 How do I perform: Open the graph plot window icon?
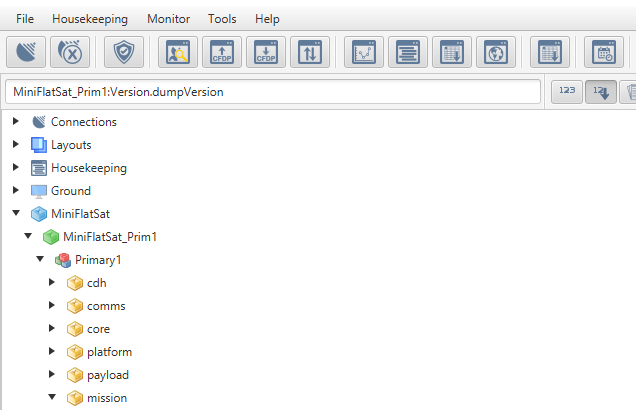pyautogui.click(x=363, y=53)
